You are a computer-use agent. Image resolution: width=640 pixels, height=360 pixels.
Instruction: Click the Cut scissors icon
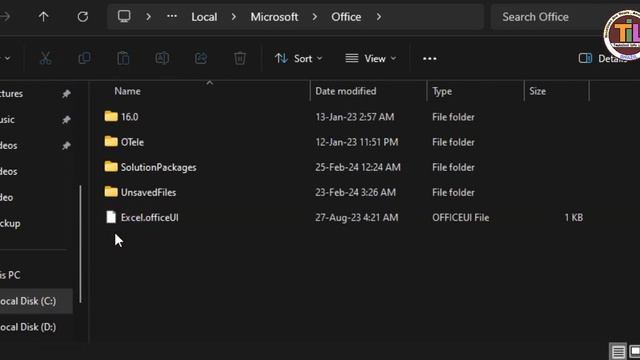pos(46,58)
